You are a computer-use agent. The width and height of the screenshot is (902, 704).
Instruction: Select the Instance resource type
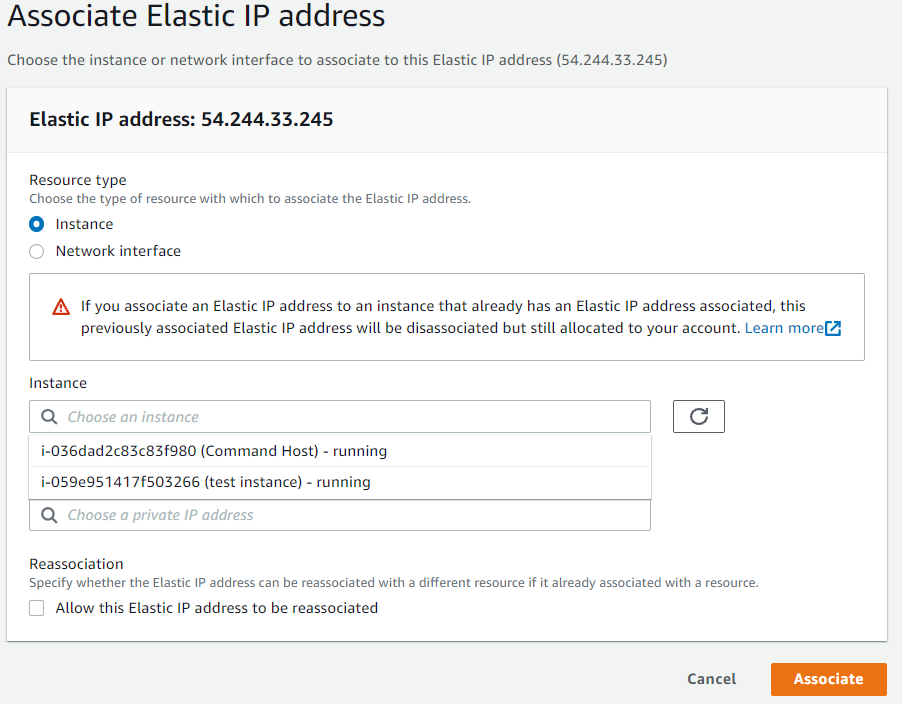[36, 224]
